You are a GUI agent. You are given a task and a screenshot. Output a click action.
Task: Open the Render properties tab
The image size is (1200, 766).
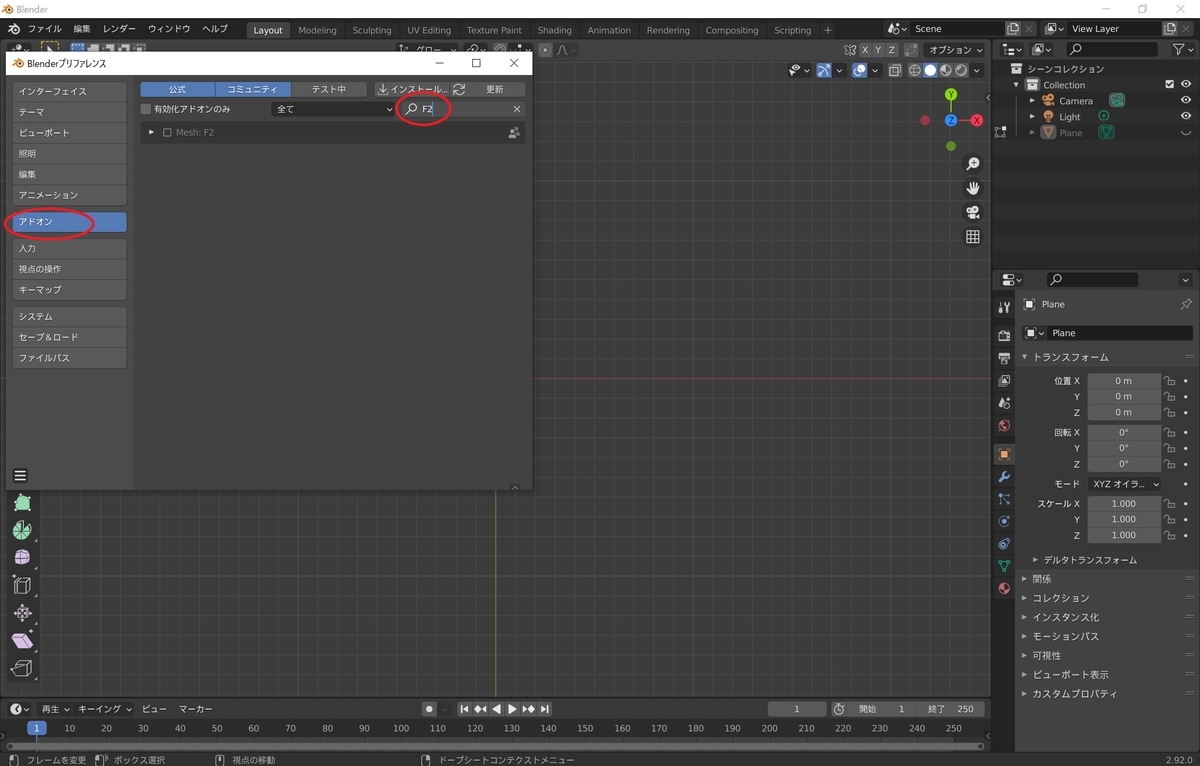click(x=1004, y=335)
